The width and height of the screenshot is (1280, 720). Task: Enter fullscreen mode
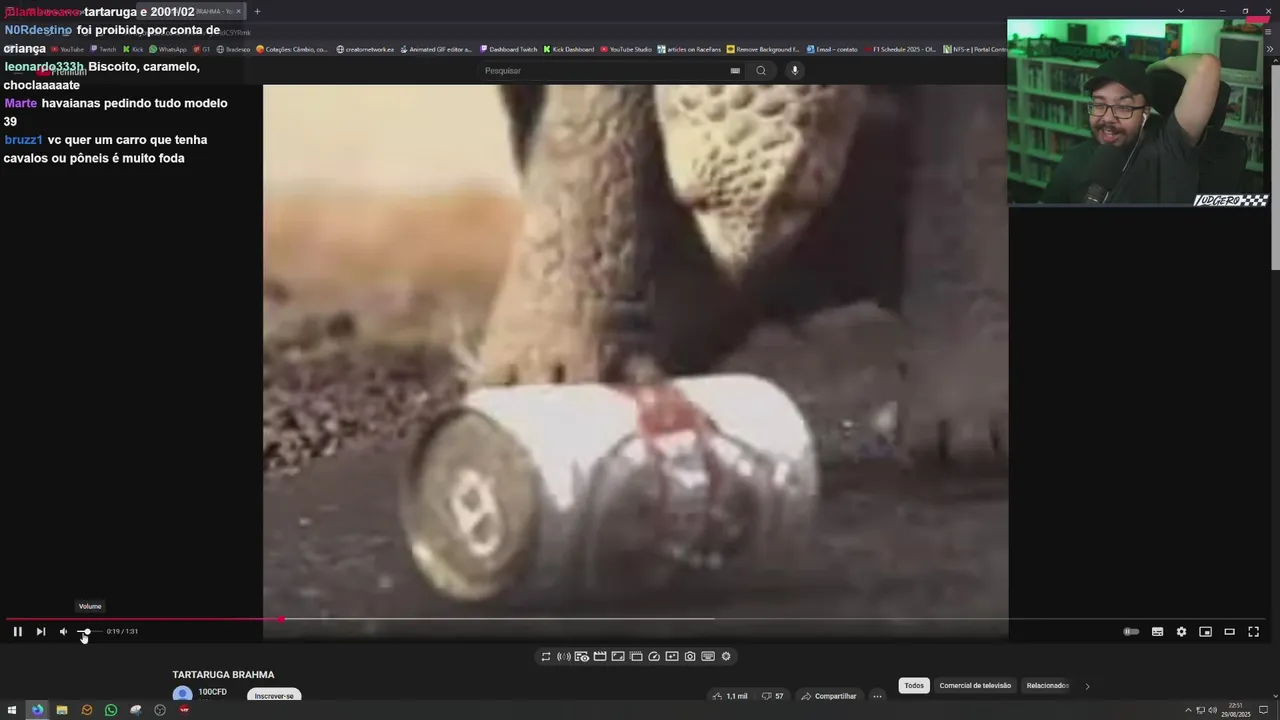tap(1253, 631)
